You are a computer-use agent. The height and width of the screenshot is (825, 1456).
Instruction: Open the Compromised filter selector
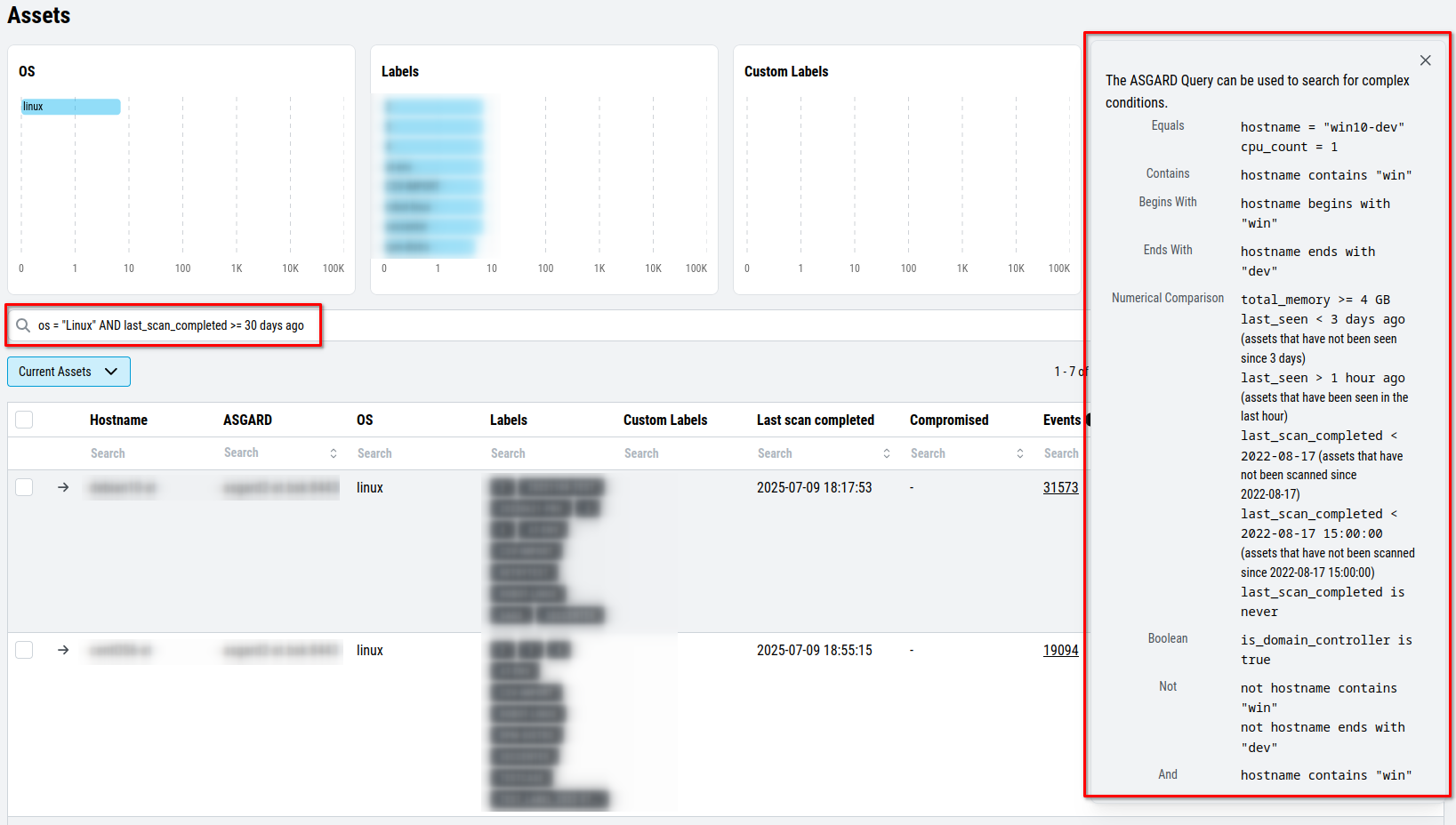click(967, 453)
